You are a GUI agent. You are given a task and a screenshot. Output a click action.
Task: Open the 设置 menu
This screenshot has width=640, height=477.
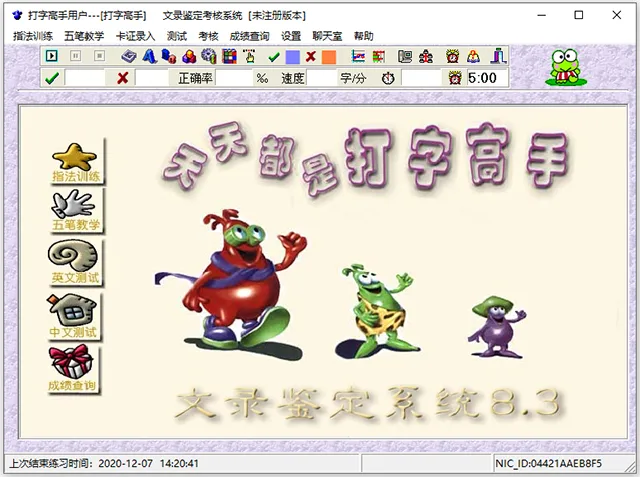tap(291, 36)
